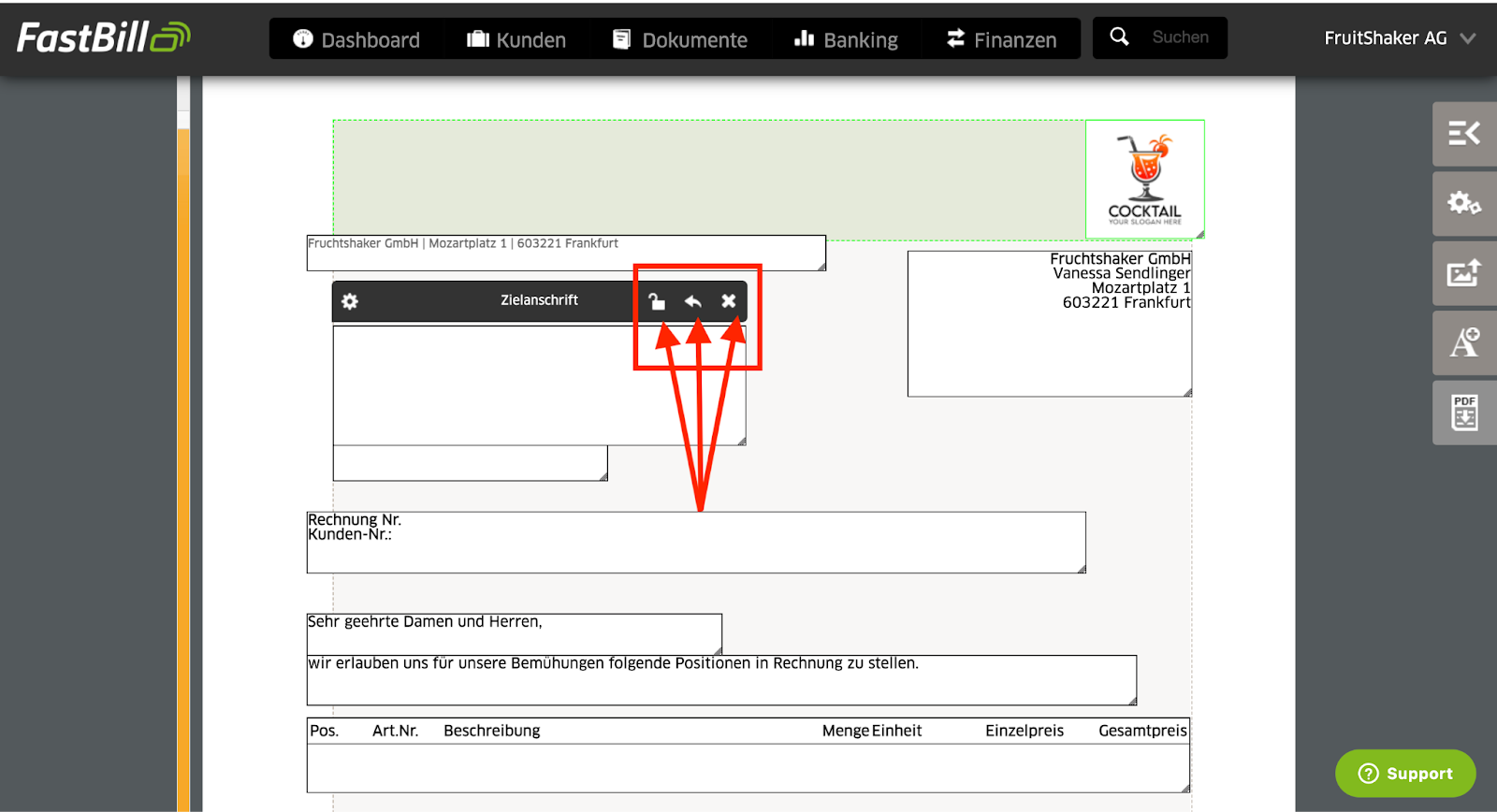Click the Dokumente page icon
The width and height of the screenshot is (1497, 812).
point(621,38)
